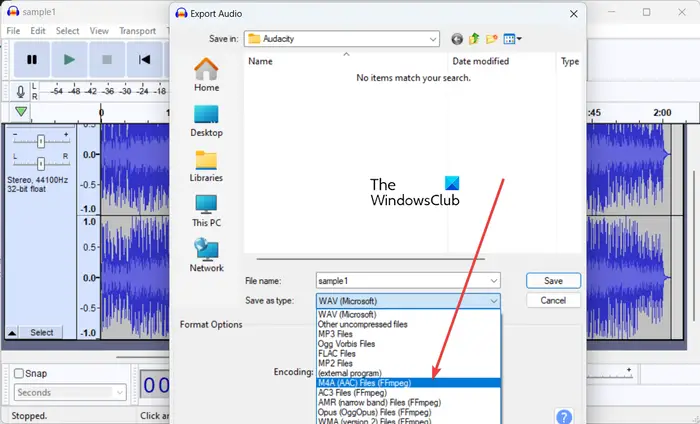Click the horizontal scrollbar in file list

371,259
